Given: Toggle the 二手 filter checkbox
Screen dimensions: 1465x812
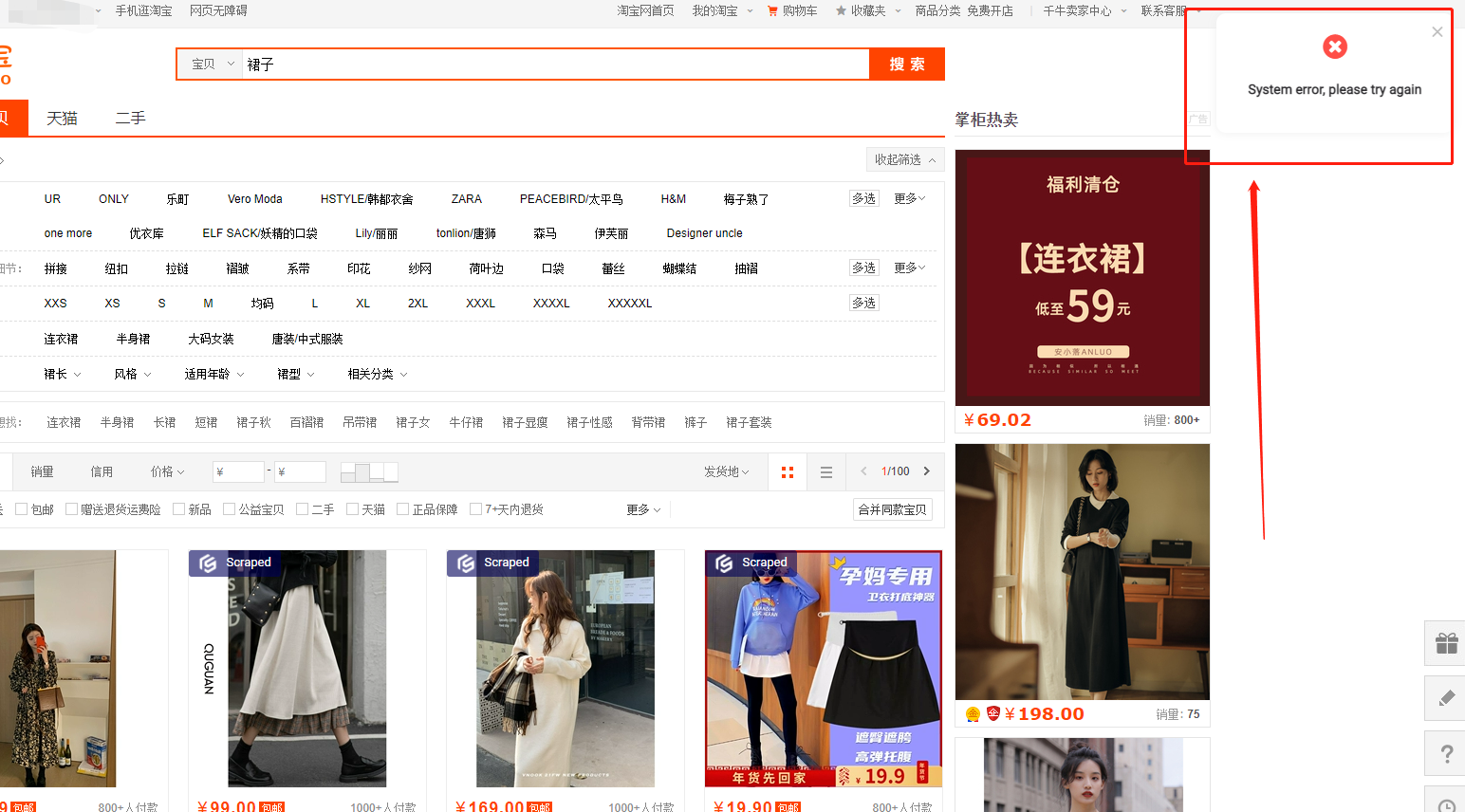Looking at the screenshot, I should [x=302, y=509].
